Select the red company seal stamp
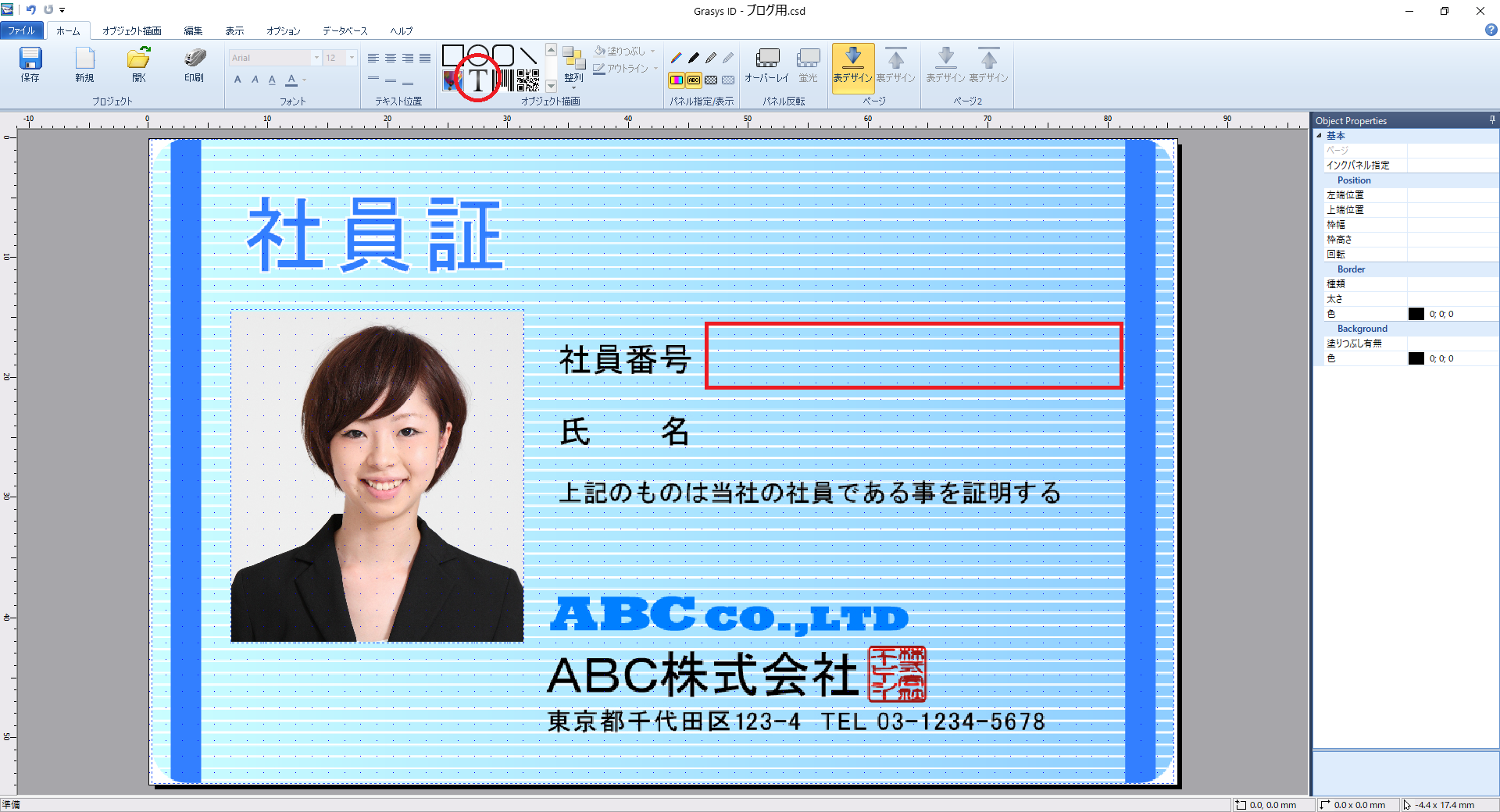The width and height of the screenshot is (1500, 812). [898, 673]
